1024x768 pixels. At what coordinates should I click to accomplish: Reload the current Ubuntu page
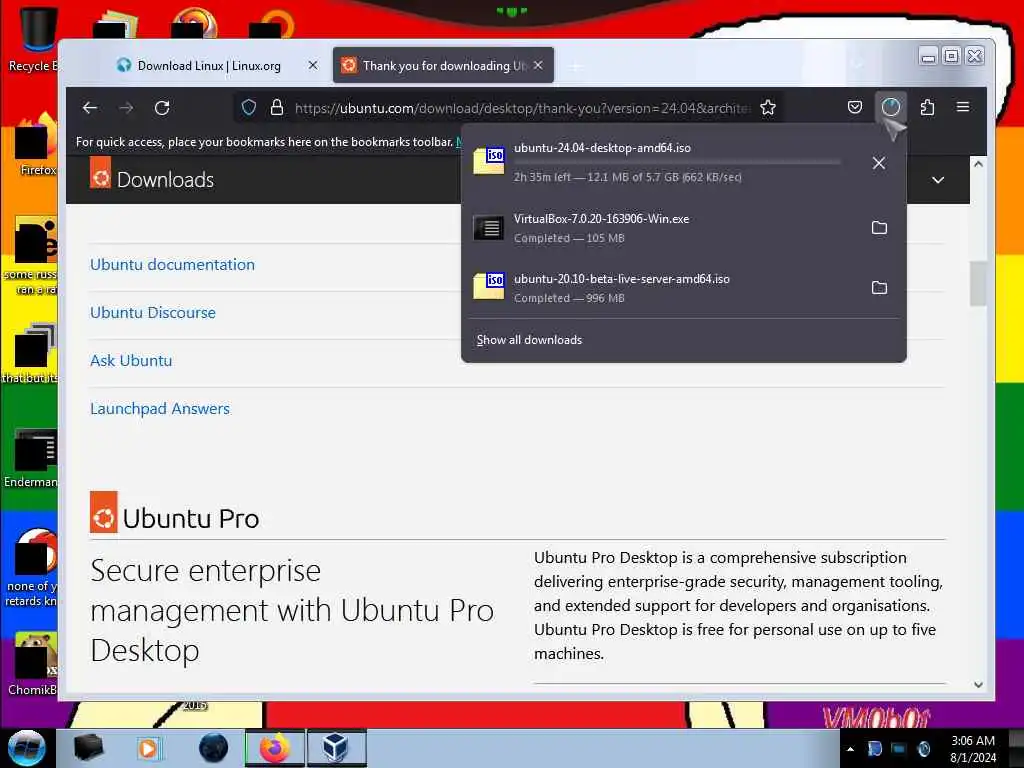(x=162, y=108)
